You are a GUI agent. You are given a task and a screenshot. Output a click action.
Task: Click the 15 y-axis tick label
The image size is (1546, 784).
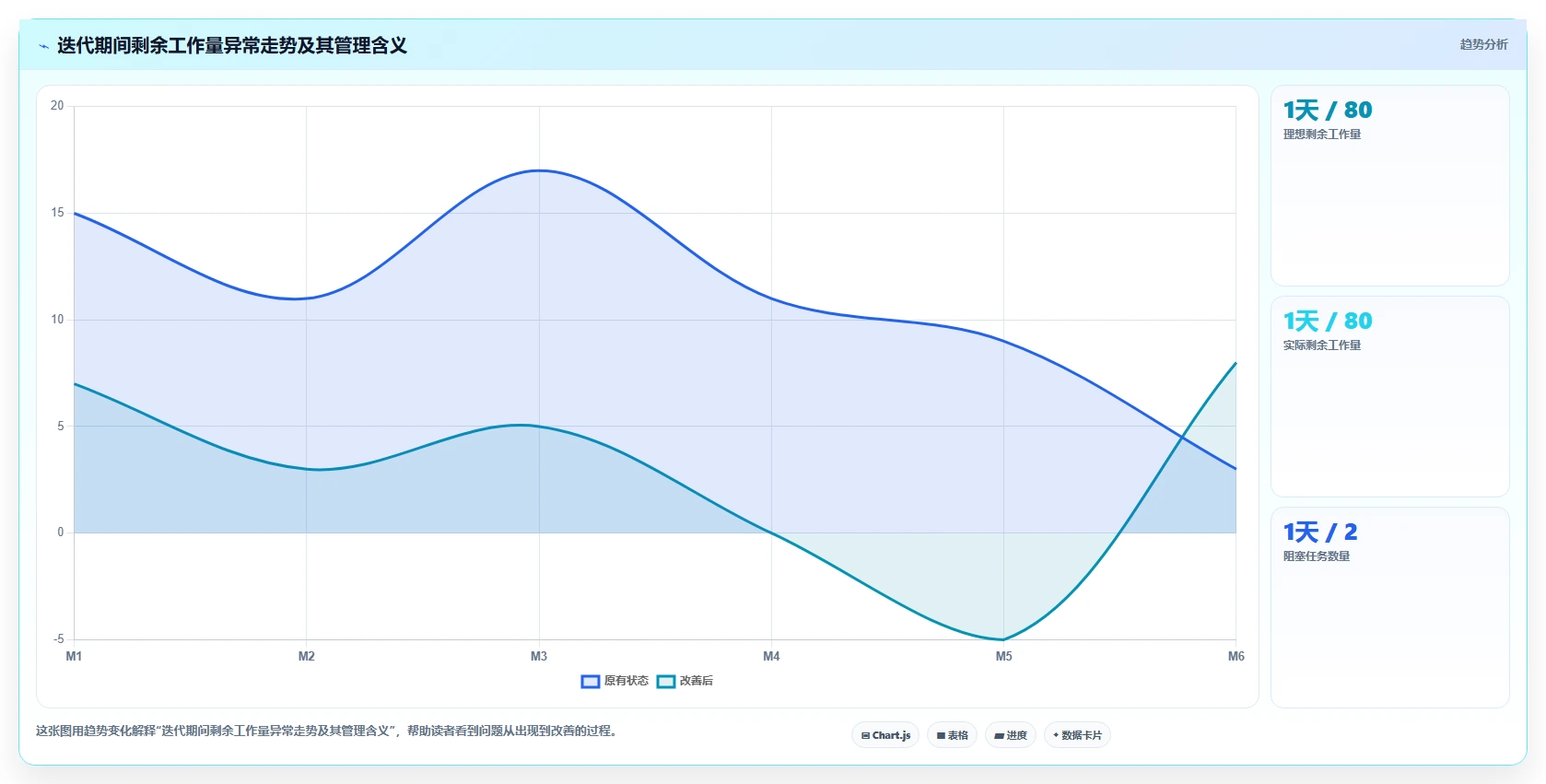pyautogui.click(x=57, y=213)
